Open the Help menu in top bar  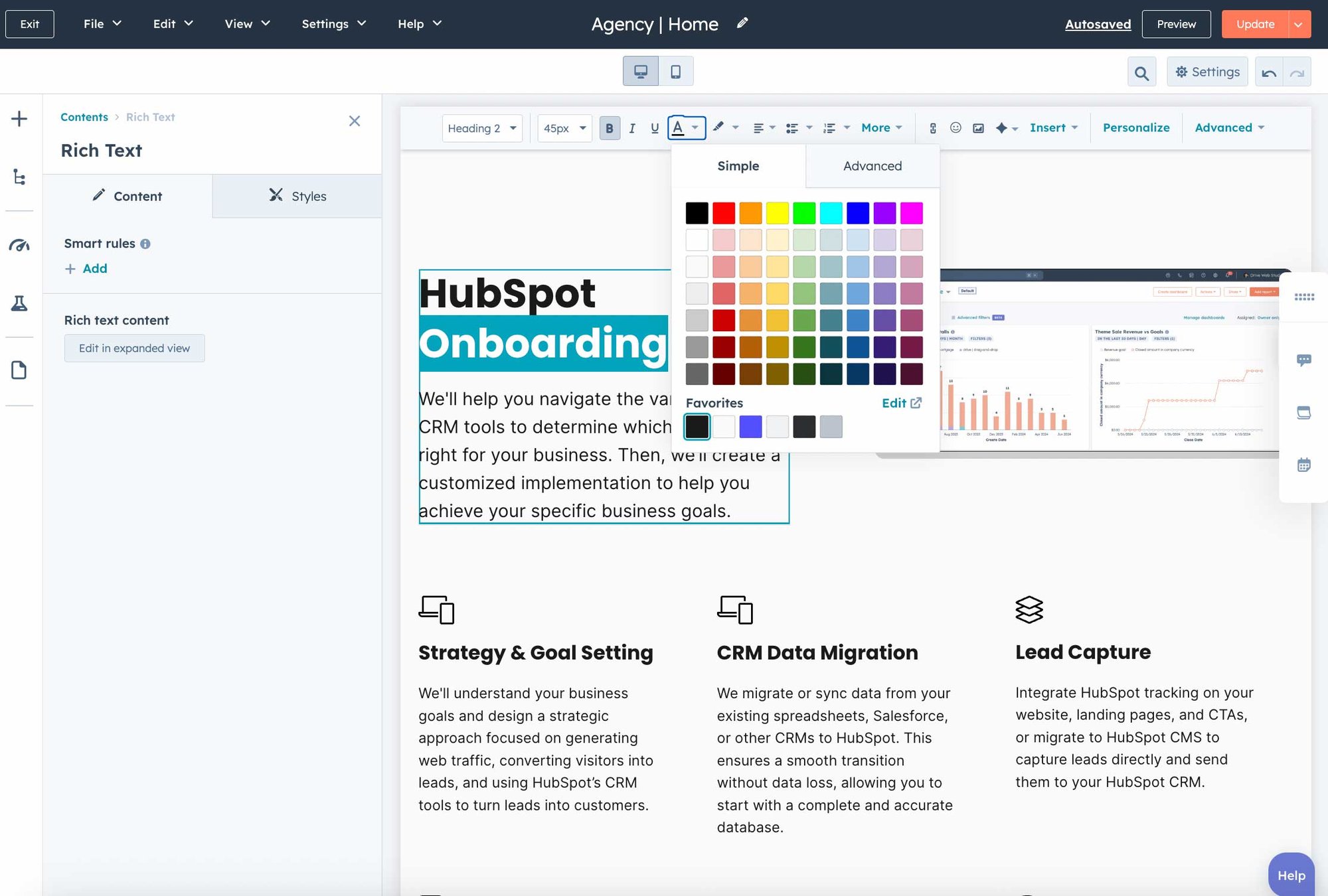420,24
